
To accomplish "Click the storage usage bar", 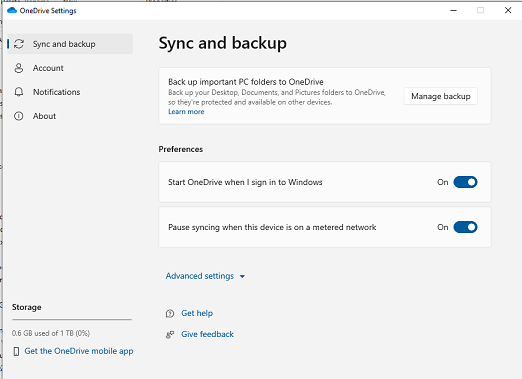I will (72, 319).
